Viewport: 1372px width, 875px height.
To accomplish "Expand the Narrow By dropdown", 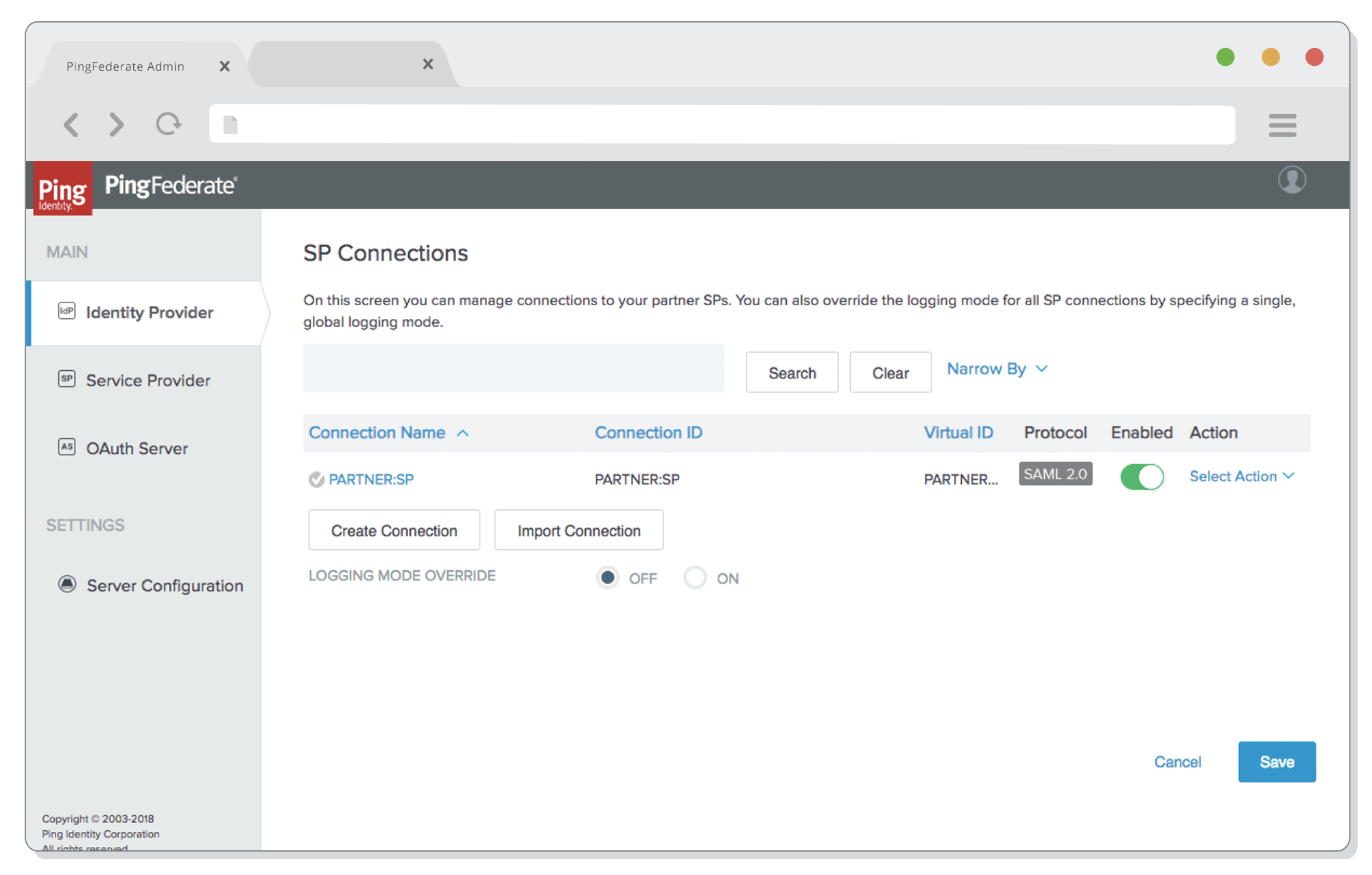I will (x=997, y=369).
